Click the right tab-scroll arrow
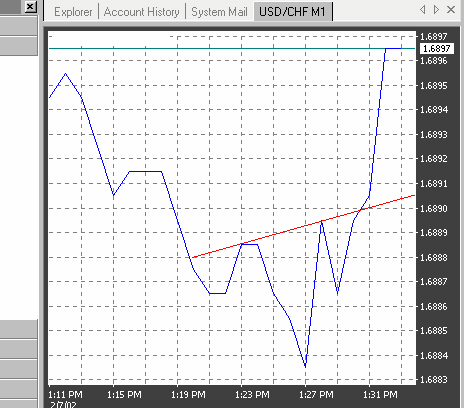This screenshot has width=464, height=408. (436, 10)
